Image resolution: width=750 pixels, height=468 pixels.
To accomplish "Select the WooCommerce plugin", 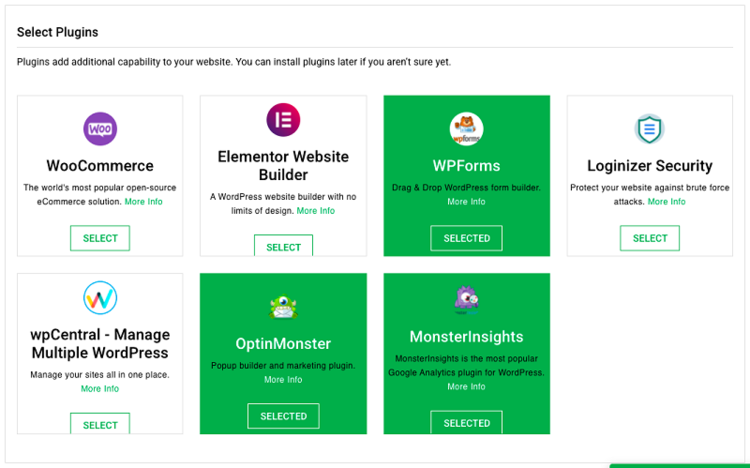I will coord(100,238).
